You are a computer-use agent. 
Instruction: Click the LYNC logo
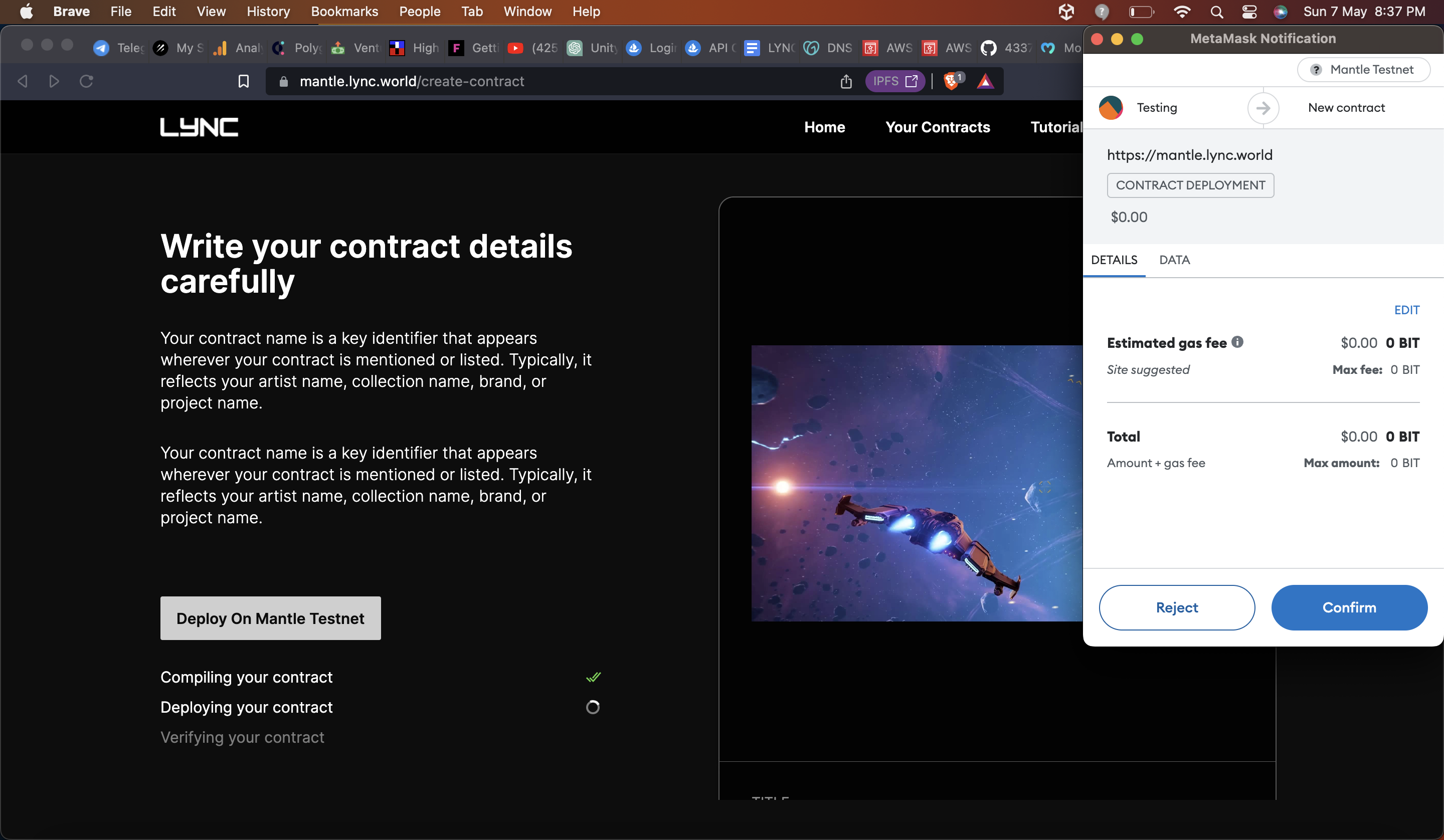click(199, 127)
